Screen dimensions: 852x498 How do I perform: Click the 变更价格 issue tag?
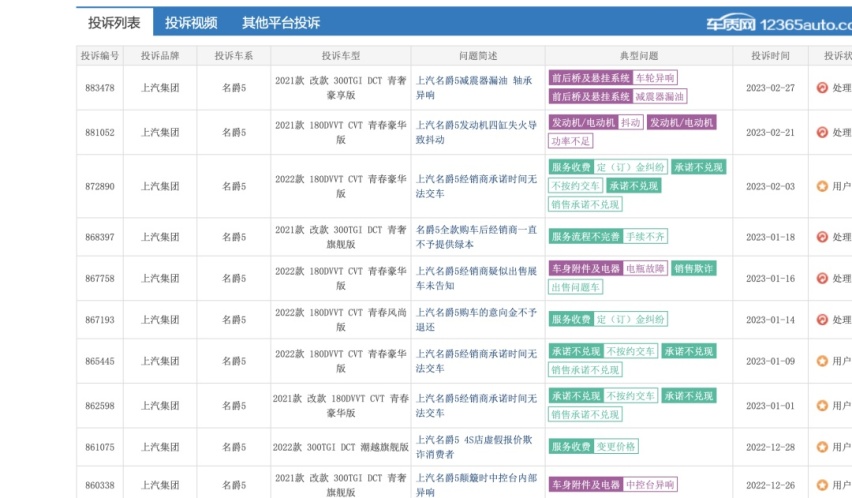(x=616, y=446)
